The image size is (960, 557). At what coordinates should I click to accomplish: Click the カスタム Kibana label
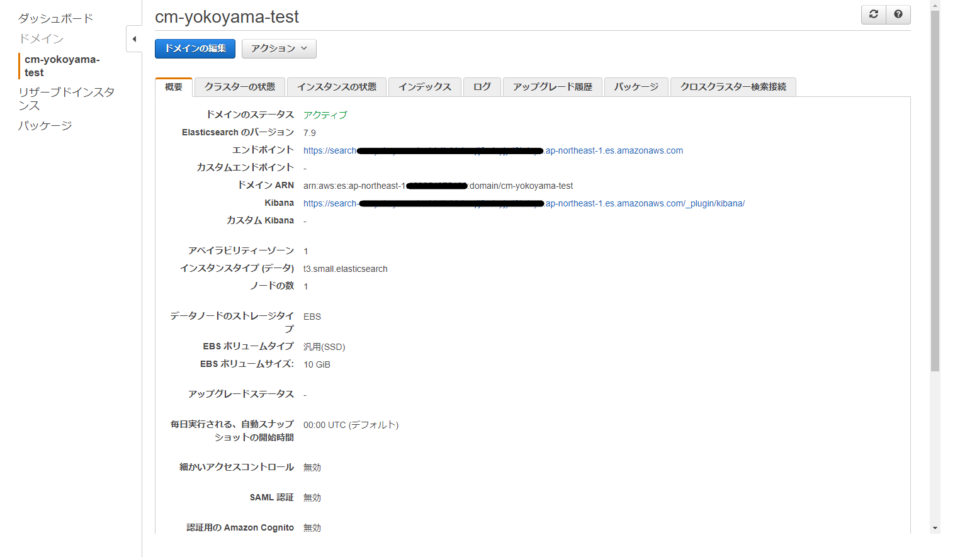click(260, 220)
